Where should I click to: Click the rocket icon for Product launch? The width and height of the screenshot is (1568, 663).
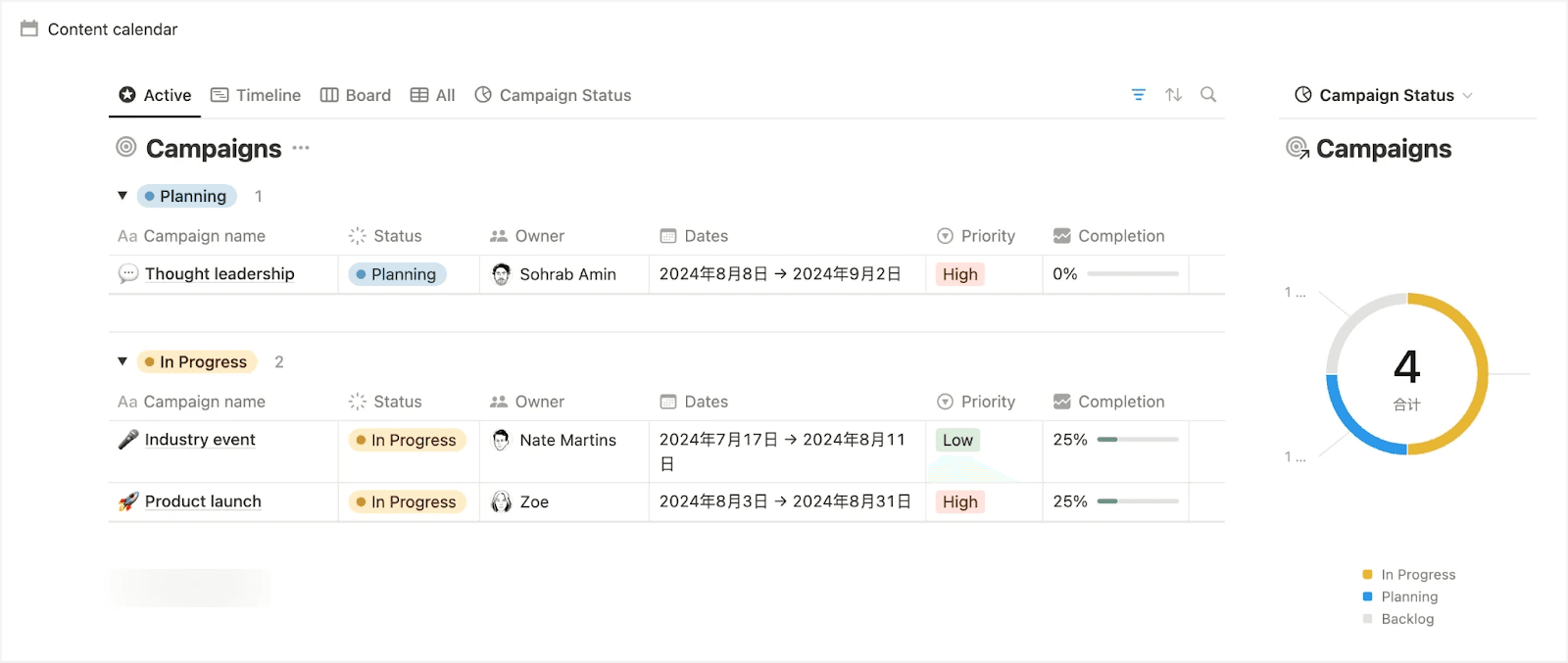click(127, 501)
